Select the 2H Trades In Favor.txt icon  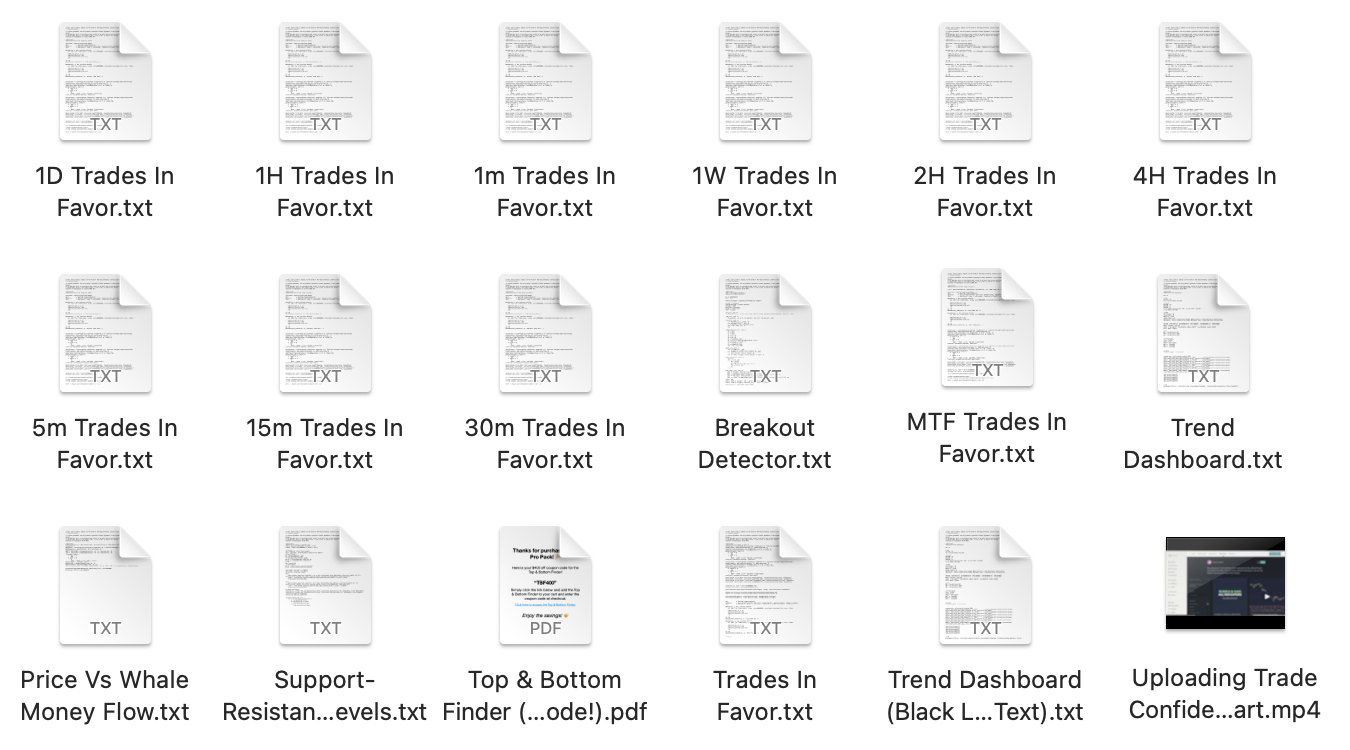(985, 82)
